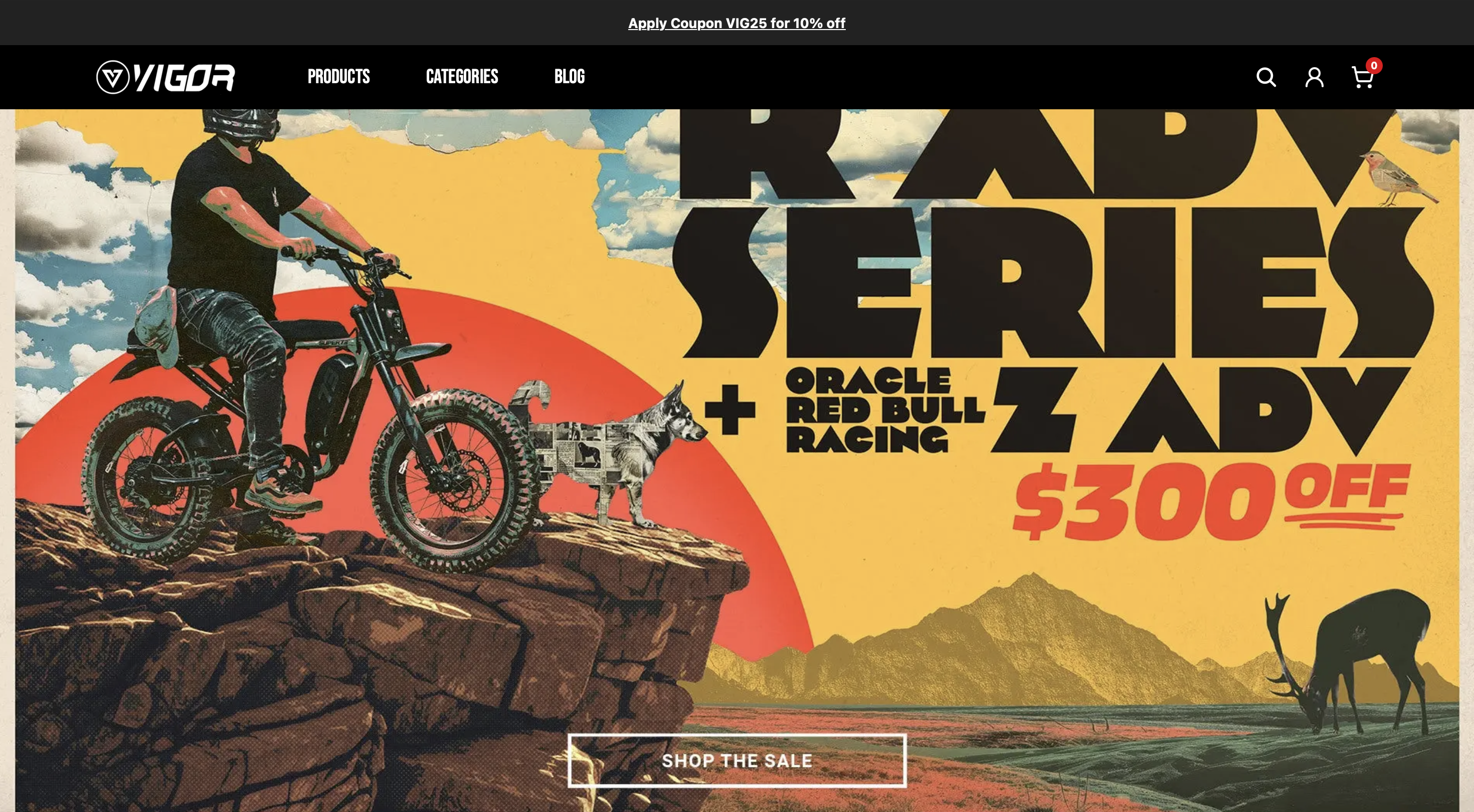Open the user account icon
1474x812 pixels.
pyautogui.click(x=1315, y=77)
